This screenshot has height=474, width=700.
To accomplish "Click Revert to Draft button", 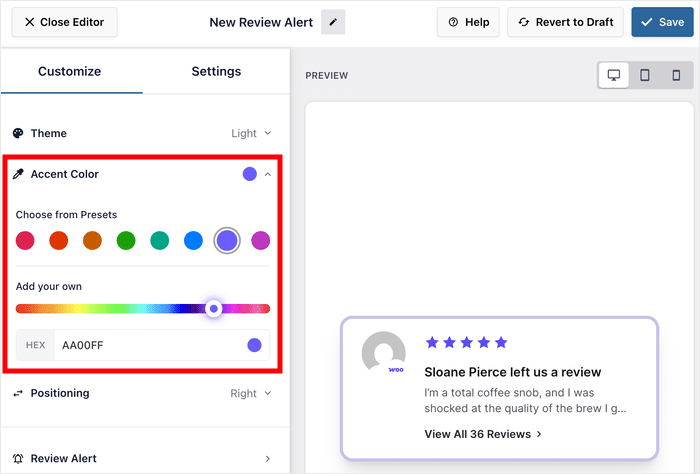I will (566, 22).
